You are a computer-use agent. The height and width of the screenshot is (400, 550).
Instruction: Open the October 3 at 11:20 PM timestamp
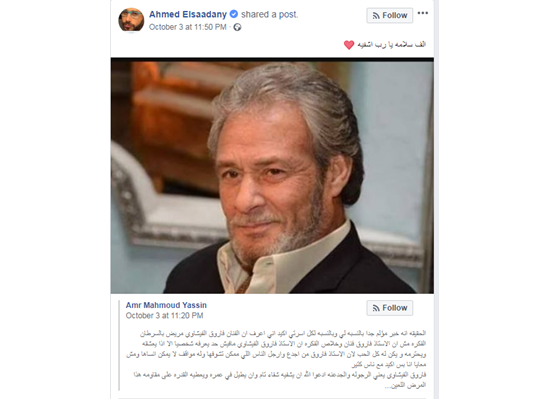click(165, 315)
